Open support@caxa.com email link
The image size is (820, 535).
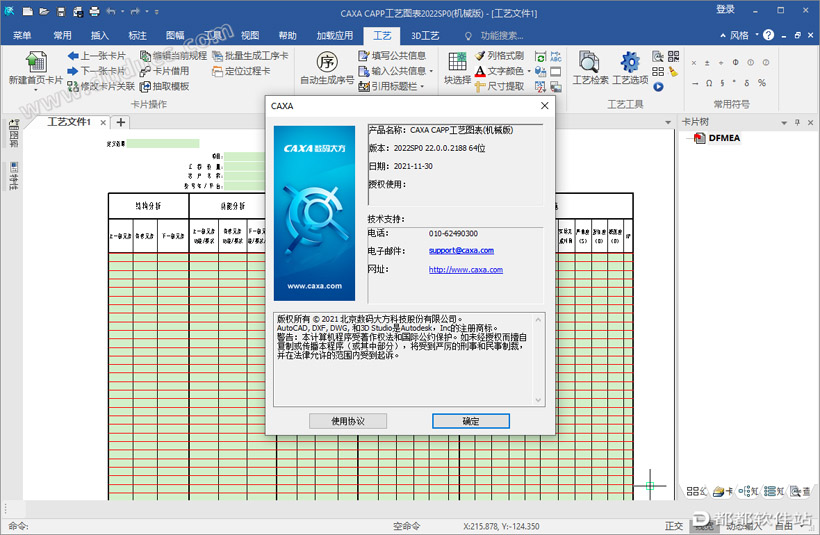click(x=461, y=251)
